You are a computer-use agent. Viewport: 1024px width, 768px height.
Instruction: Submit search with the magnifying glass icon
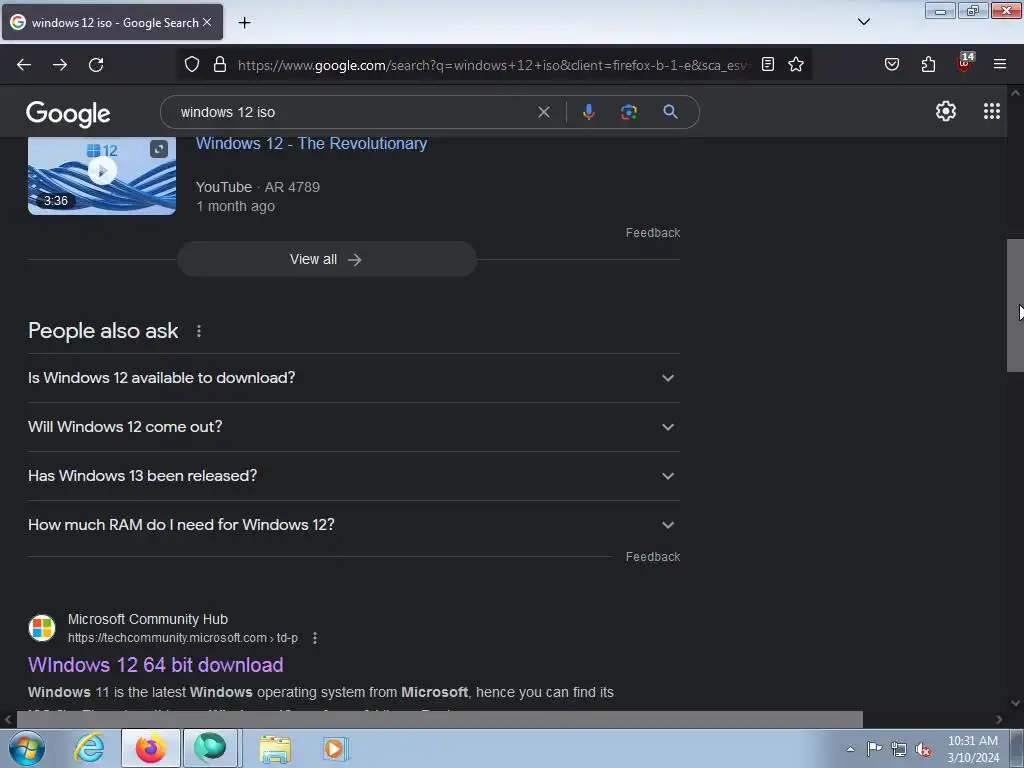pyautogui.click(x=670, y=112)
